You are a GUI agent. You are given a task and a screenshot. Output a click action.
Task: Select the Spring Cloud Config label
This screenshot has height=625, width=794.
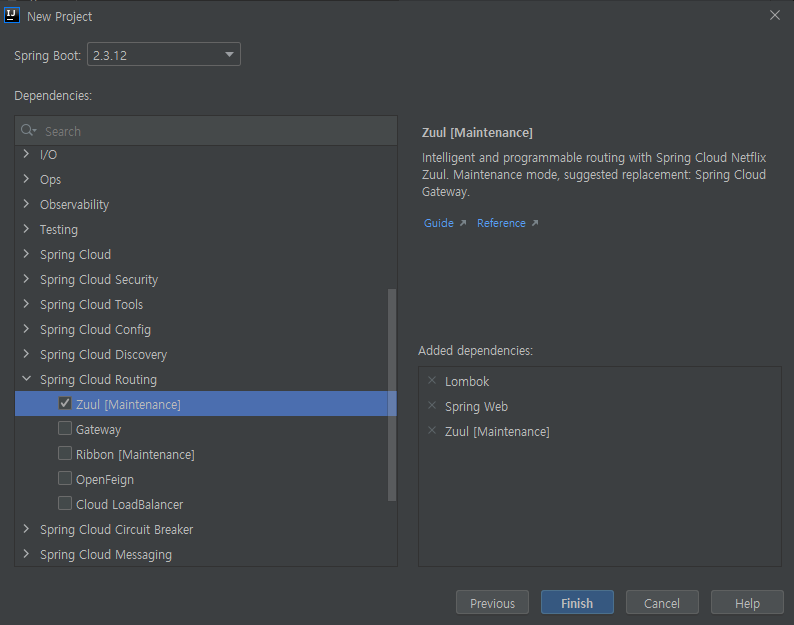[95, 330]
